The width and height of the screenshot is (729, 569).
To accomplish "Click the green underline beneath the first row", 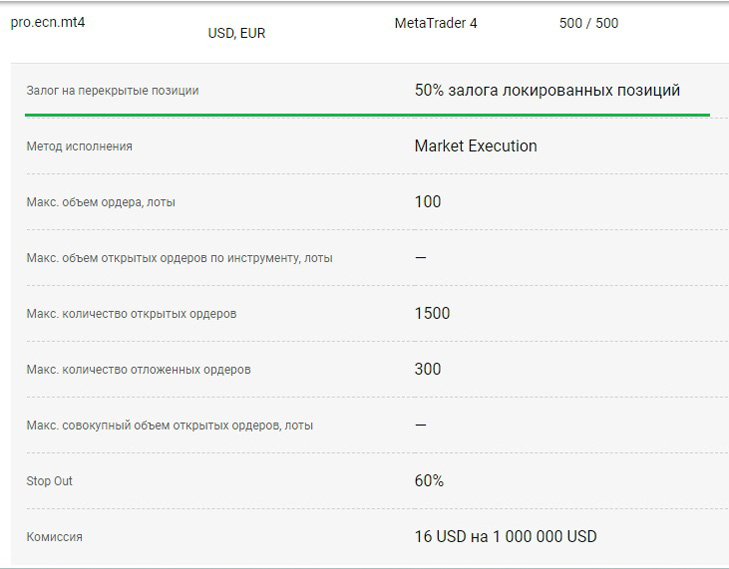I will tap(367, 115).
